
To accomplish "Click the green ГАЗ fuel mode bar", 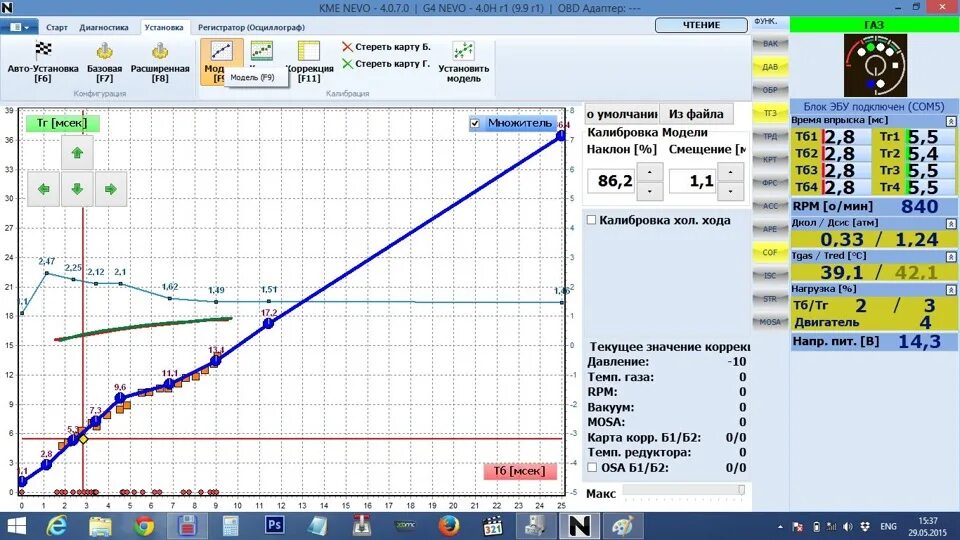I will coord(873,25).
